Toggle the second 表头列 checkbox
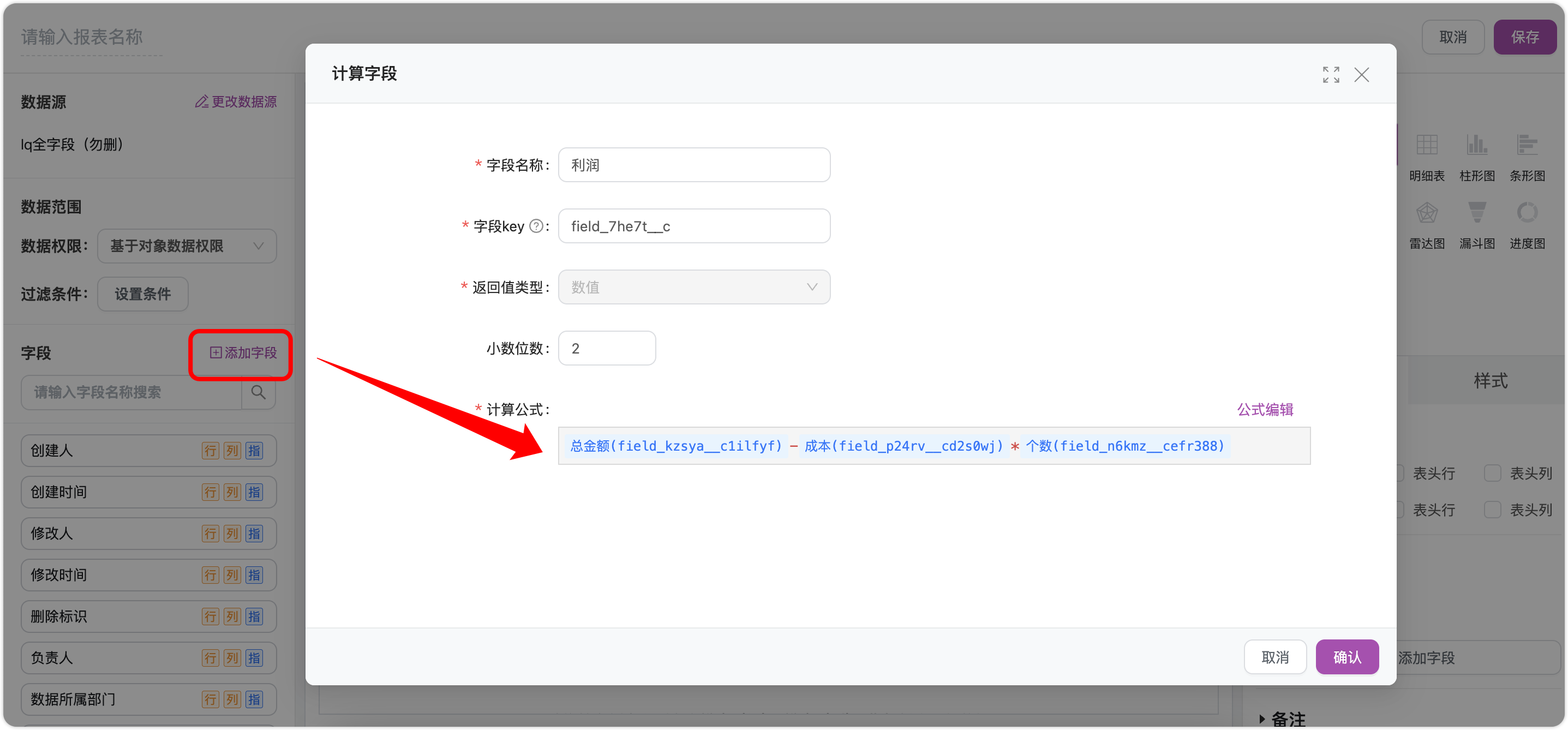The image size is (1568, 730). [1492, 510]
